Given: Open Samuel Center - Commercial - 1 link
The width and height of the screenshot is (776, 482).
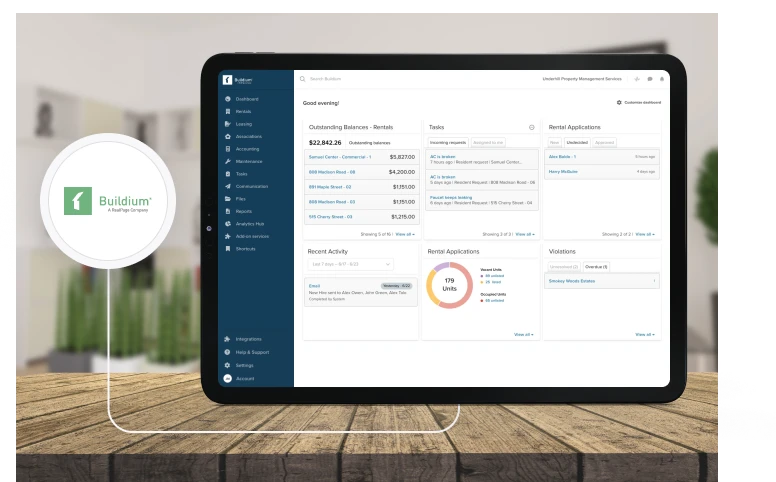Looking at the screenshot, I should tap(340, 157).
